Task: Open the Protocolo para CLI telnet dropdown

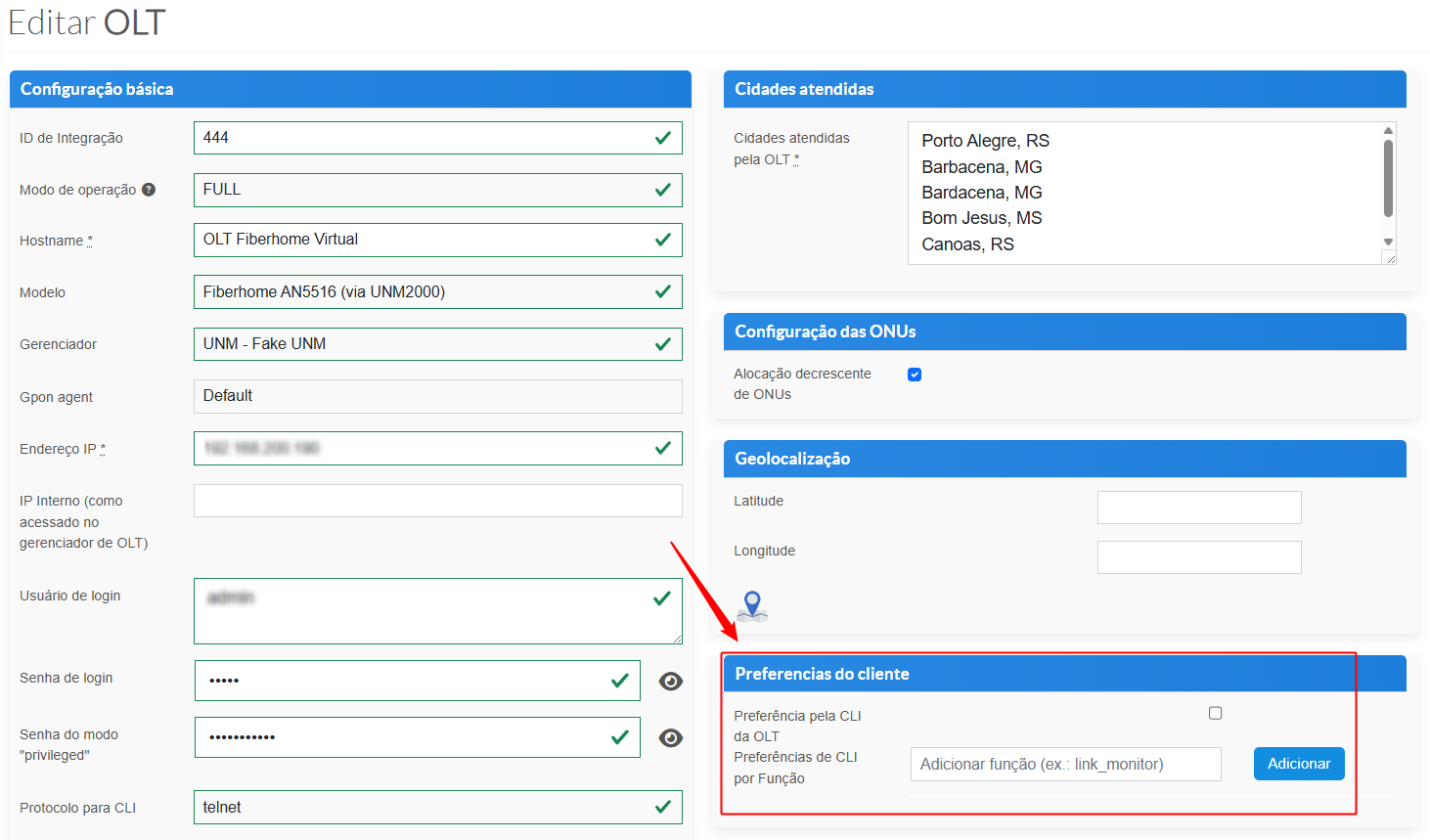Action: [437, 808]
